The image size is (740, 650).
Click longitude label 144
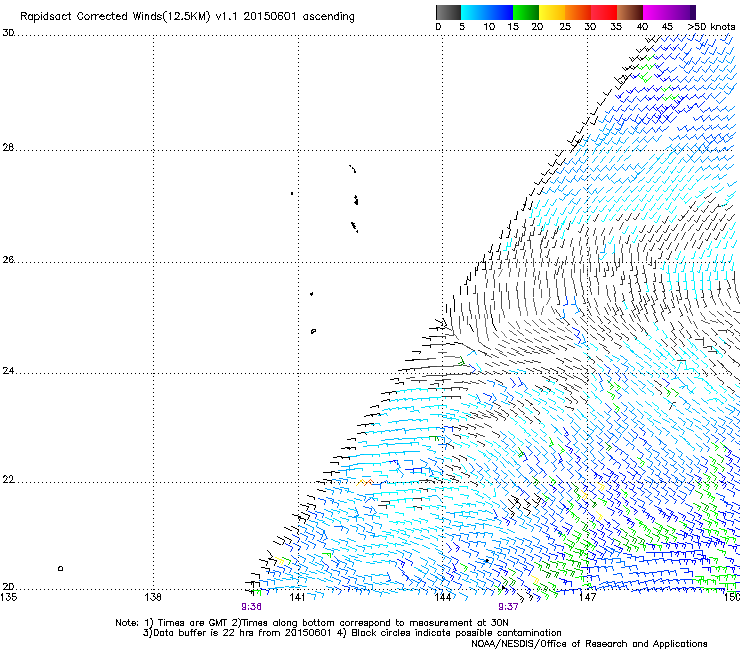443,597
